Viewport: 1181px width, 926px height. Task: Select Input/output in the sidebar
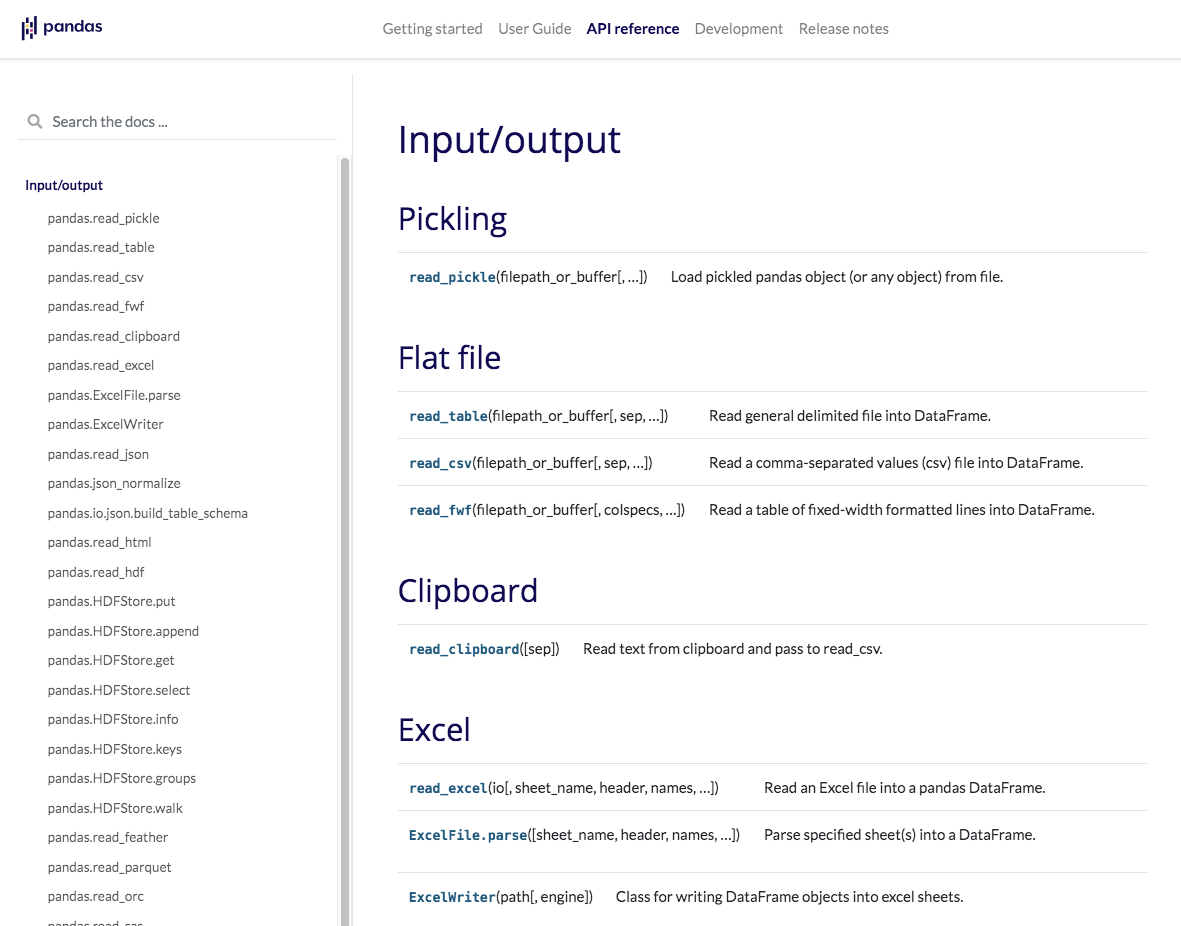pos(64,185)
